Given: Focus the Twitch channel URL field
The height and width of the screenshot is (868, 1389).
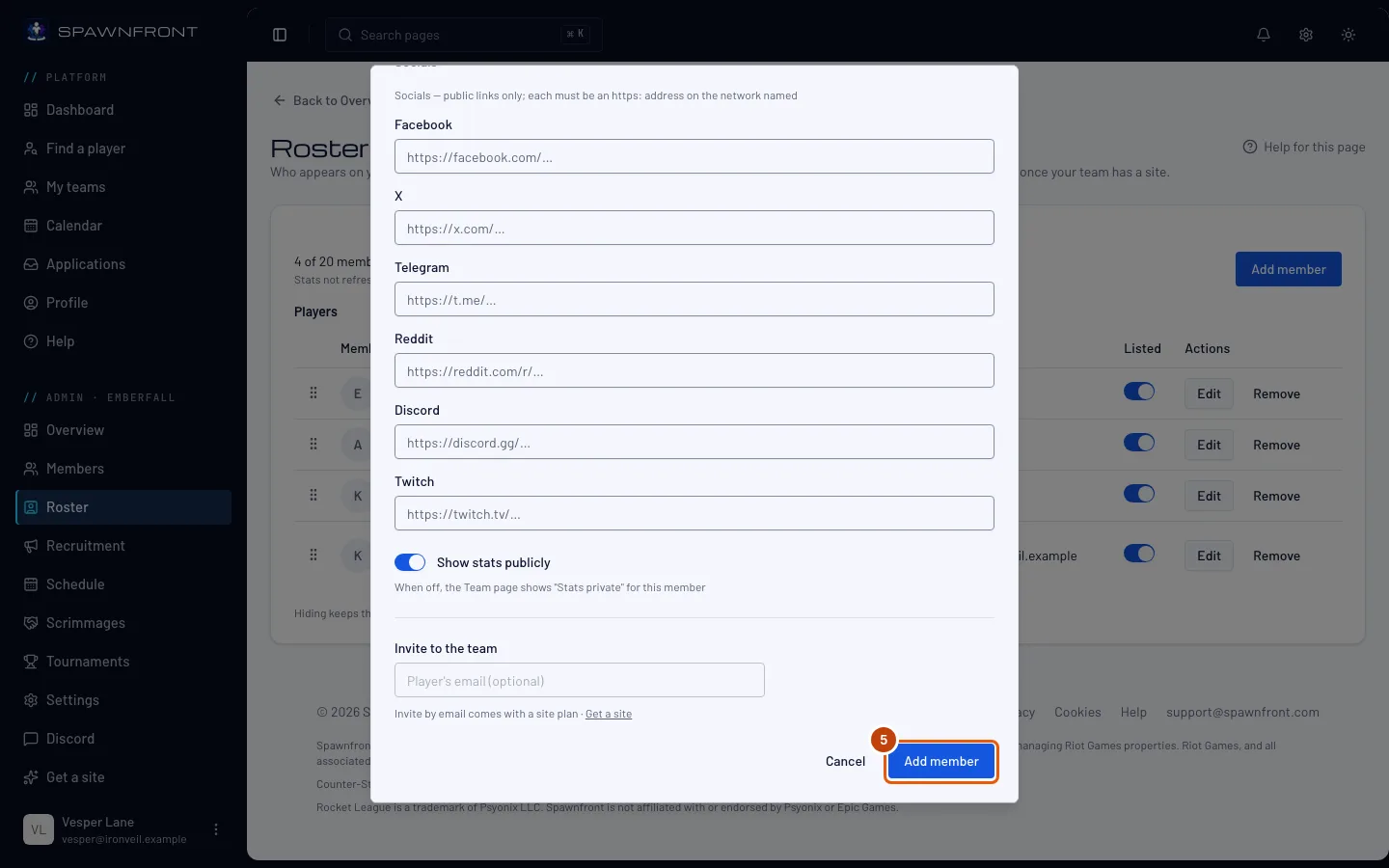Looking at the screenshot, I should coord(694,513).
